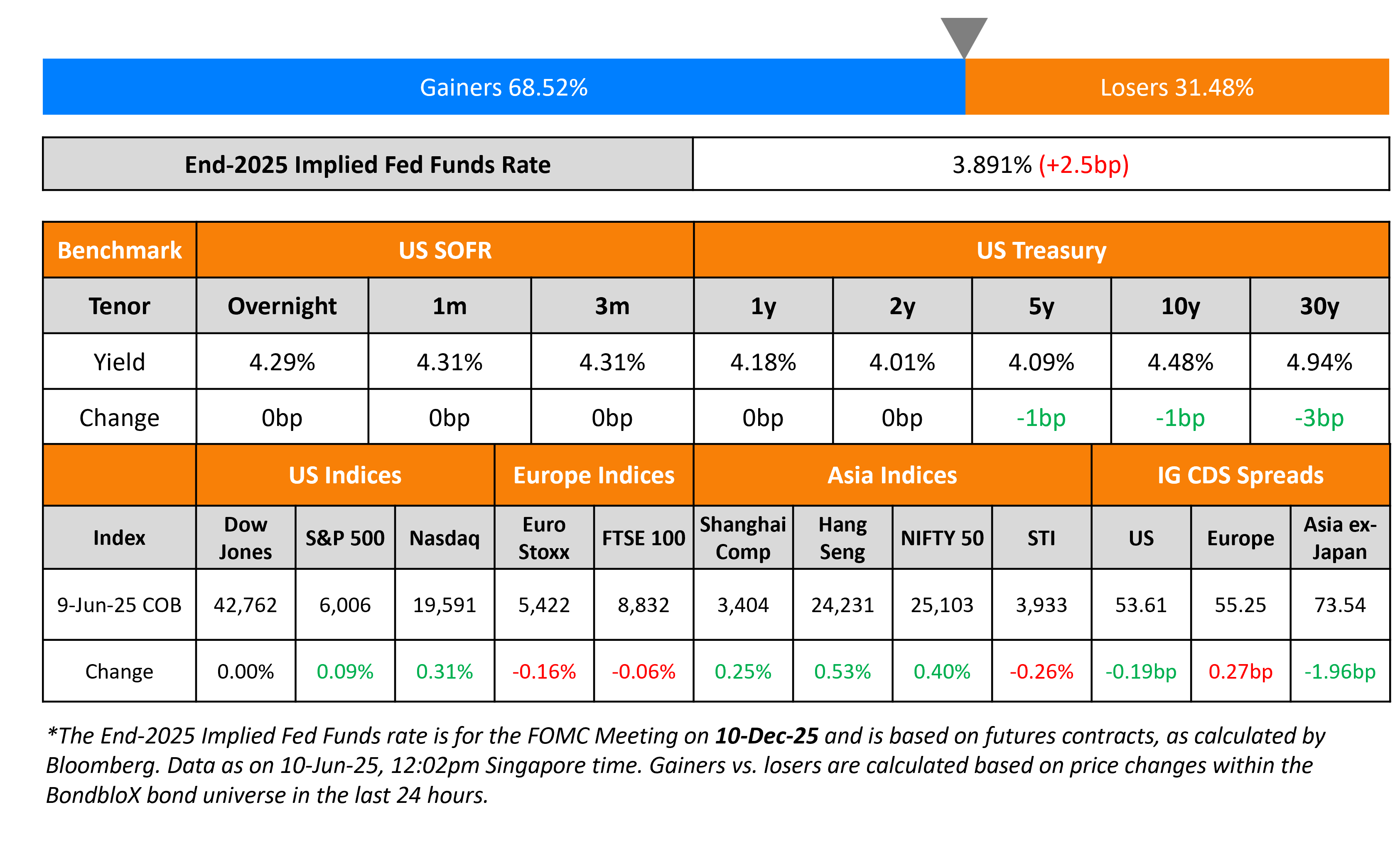Click the Euro Stoxx change -0.16%
The image size is (1400, 854).
(x=544, y=672)
